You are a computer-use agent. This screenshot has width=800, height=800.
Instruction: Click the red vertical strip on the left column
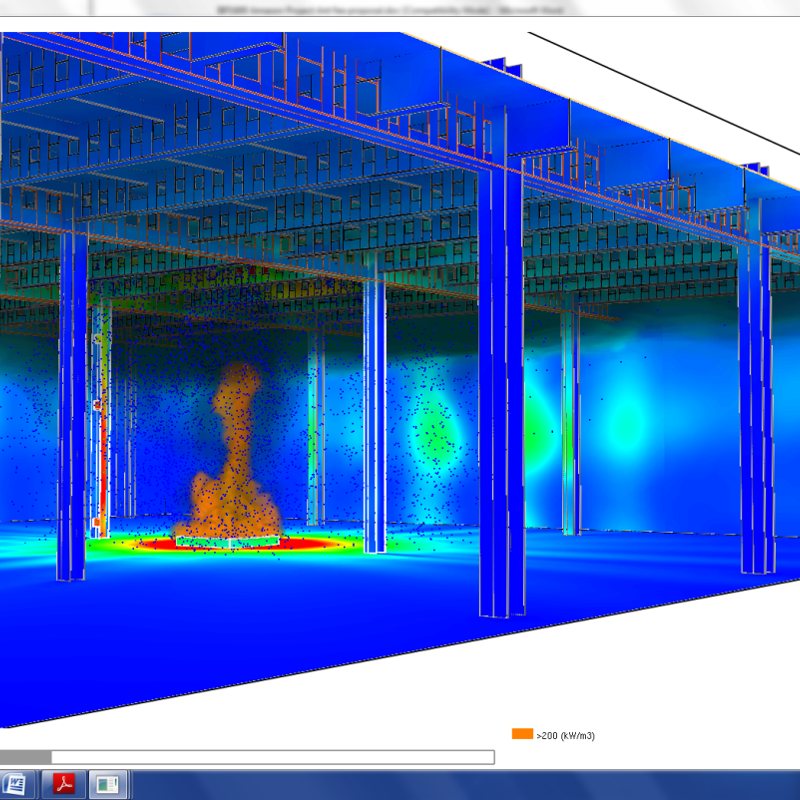click(102, 450)
